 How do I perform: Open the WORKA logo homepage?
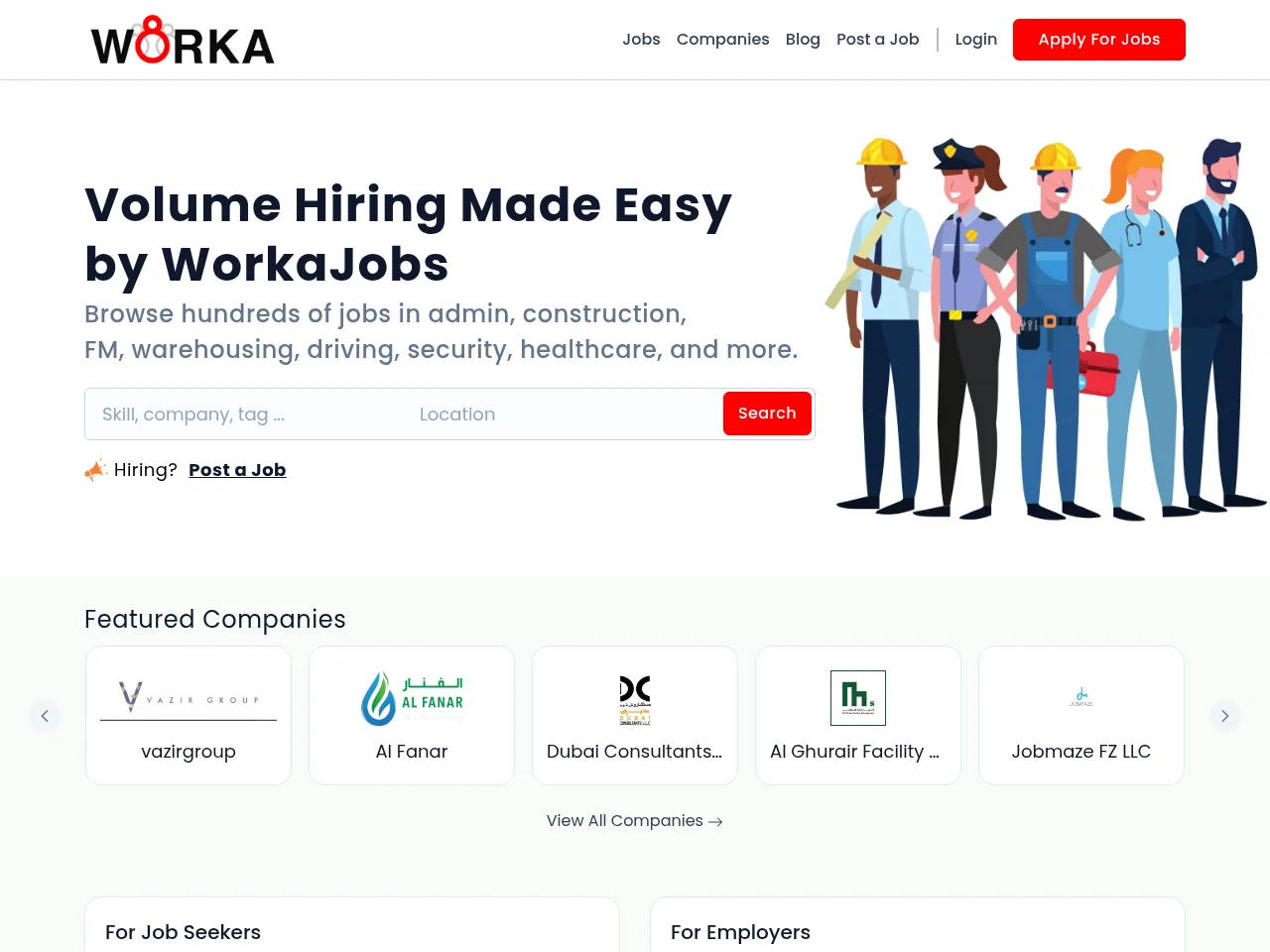183,41
